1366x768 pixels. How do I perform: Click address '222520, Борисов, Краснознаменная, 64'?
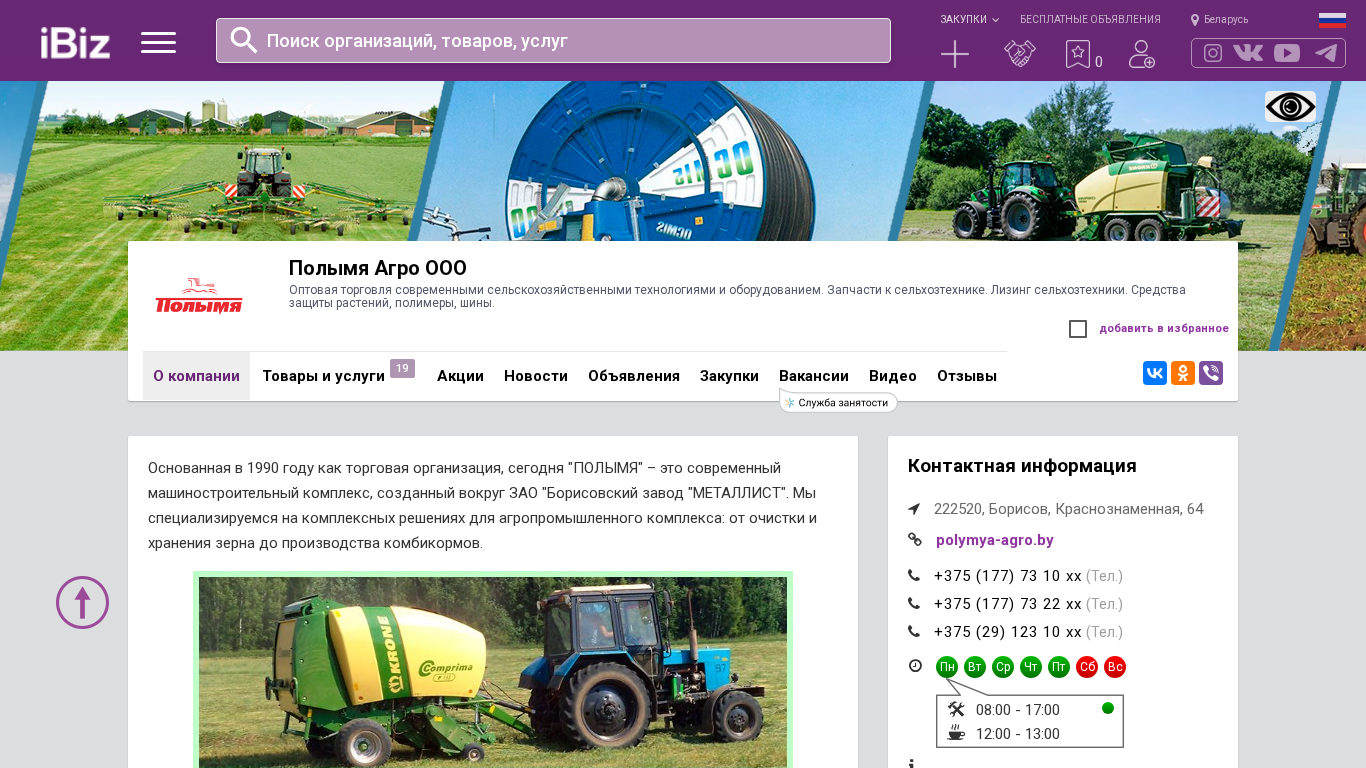click(1069, 509)
